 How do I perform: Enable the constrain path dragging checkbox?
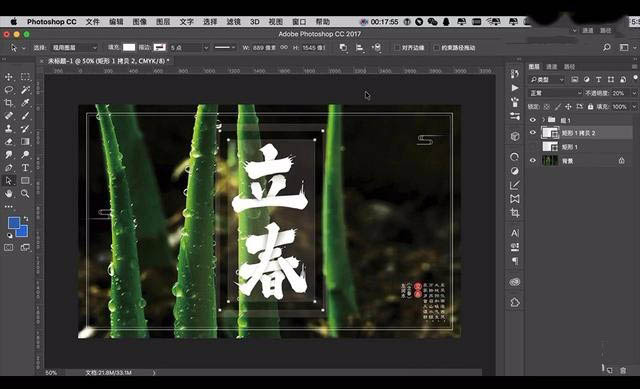[x=436, y=48]
